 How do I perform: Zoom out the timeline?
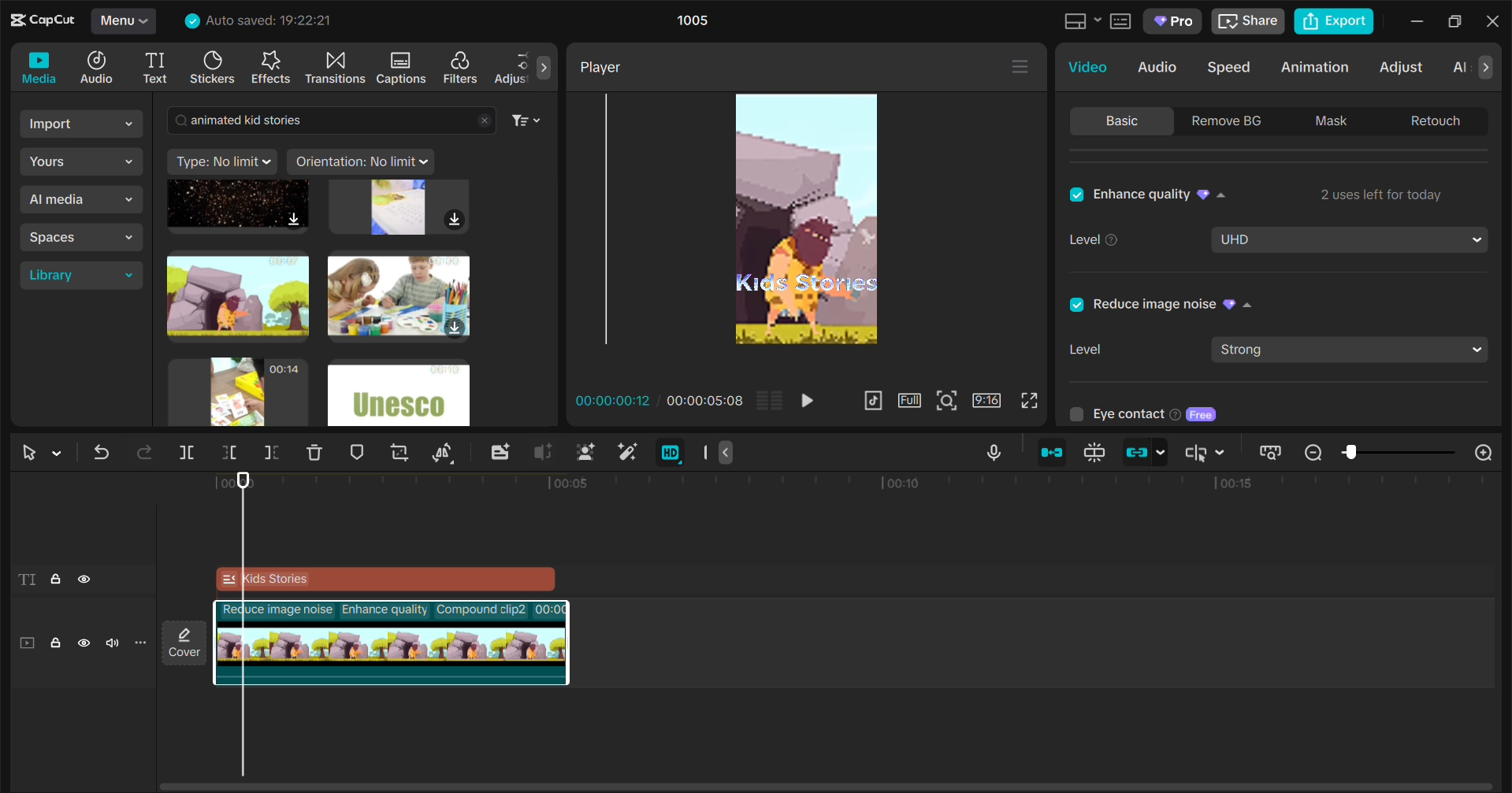pos(1313,452)
